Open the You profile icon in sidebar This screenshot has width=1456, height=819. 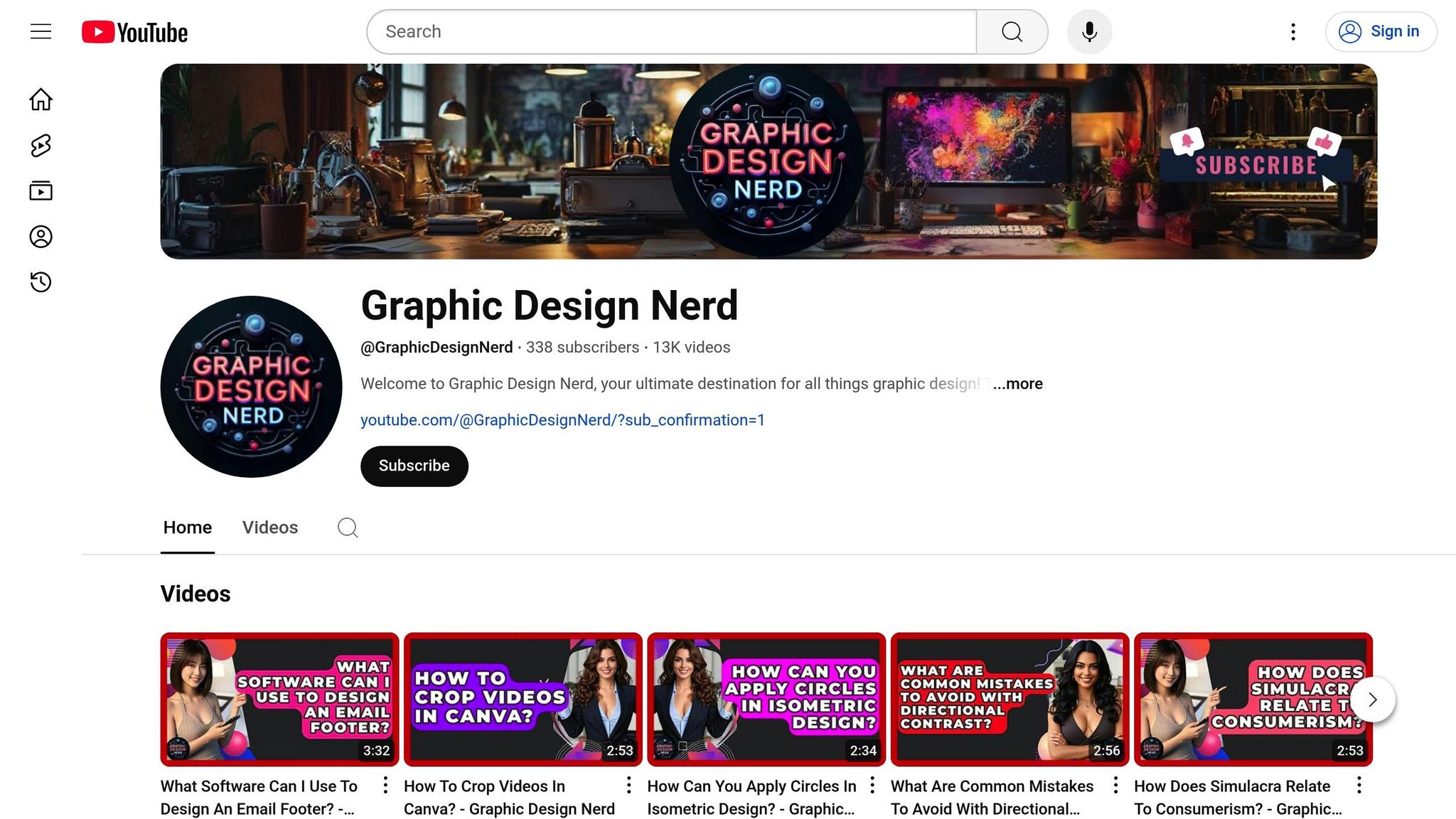click(x=41, y=236)
